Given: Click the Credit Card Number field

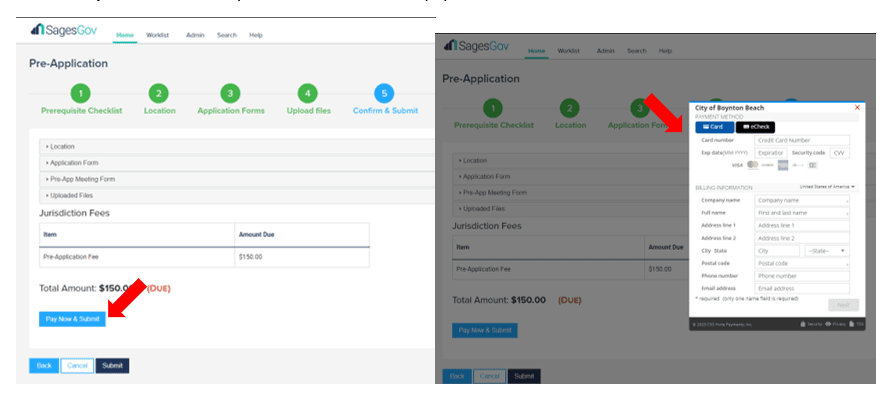Looking at the screenshot, I should click(802, 140).
